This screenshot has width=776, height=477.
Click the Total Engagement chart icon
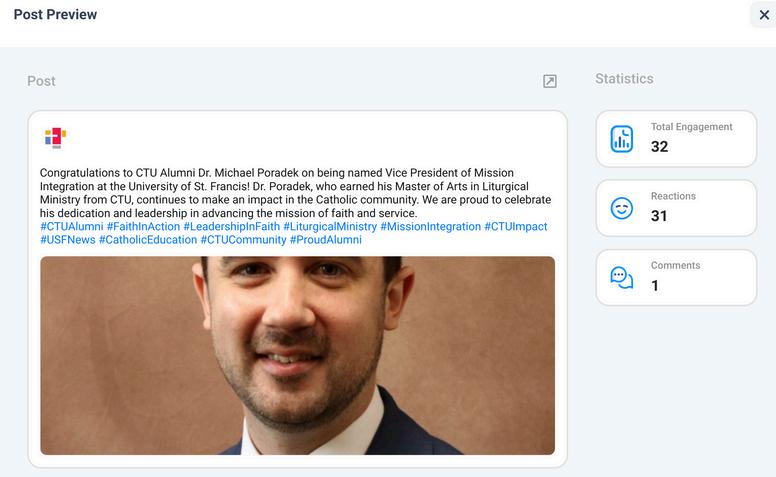coord(622,139)
